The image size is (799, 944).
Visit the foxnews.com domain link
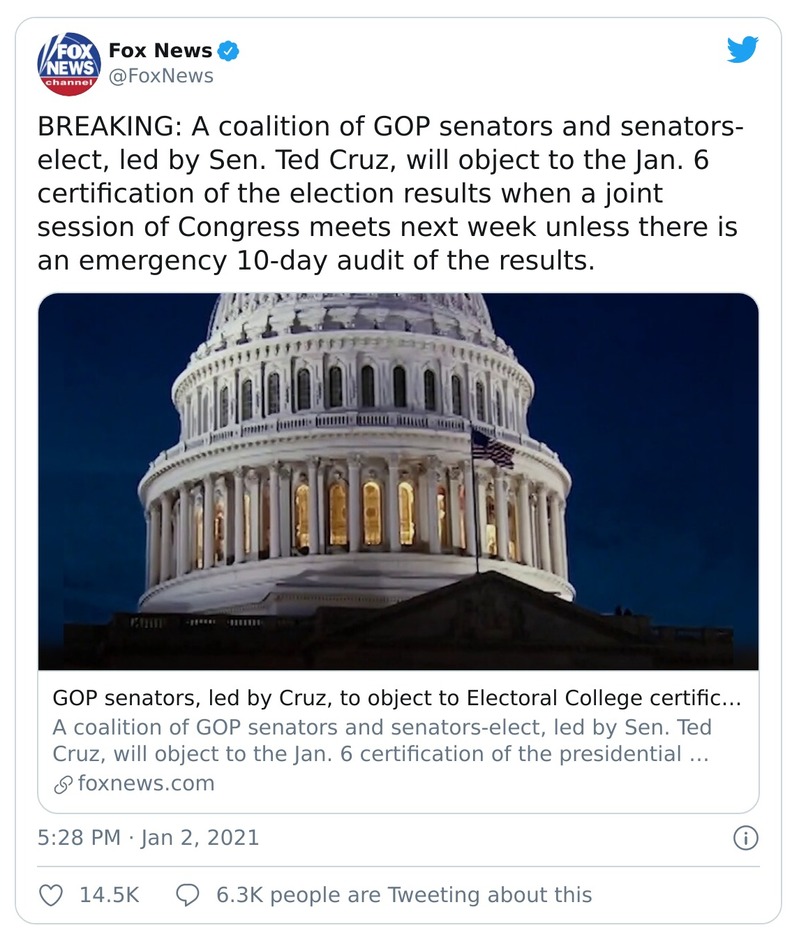click(145, 783)
